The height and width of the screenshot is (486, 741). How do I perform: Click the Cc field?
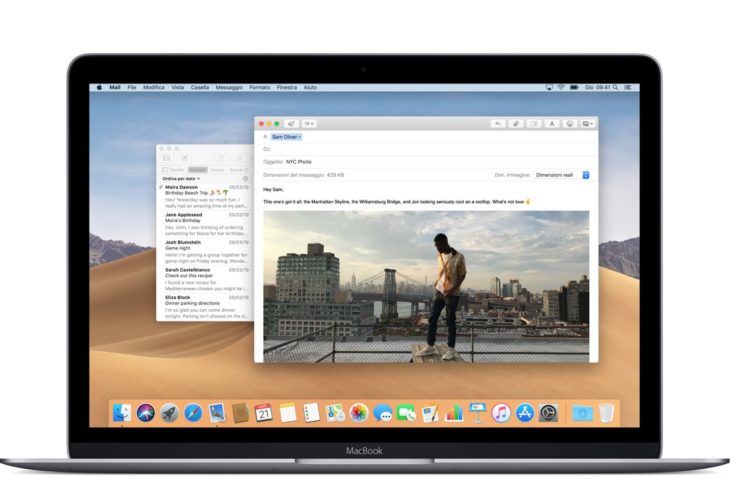tap(428, 149)
